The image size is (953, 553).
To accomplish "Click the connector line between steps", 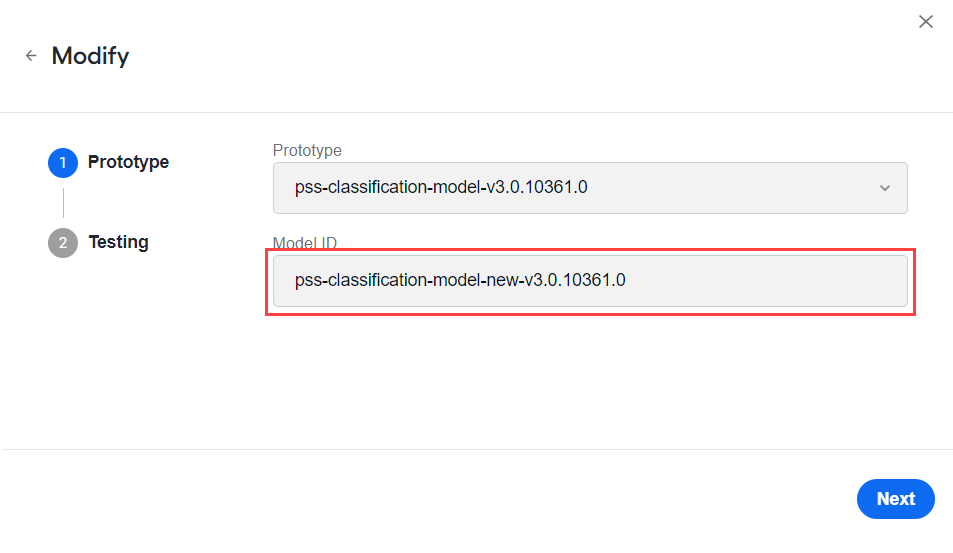I will click(63, 203).
